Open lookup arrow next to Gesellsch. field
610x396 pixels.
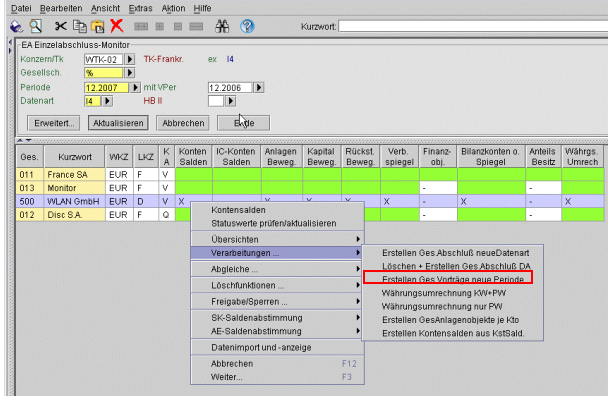pos(130,73)
